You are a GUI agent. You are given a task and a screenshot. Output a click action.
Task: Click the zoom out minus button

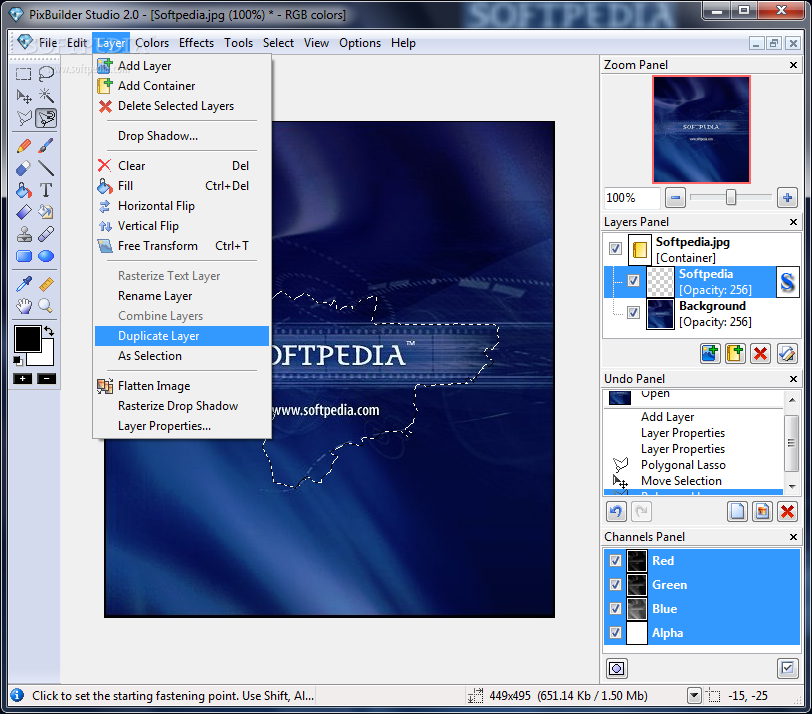pyautogui.click(x=675, y=198)
